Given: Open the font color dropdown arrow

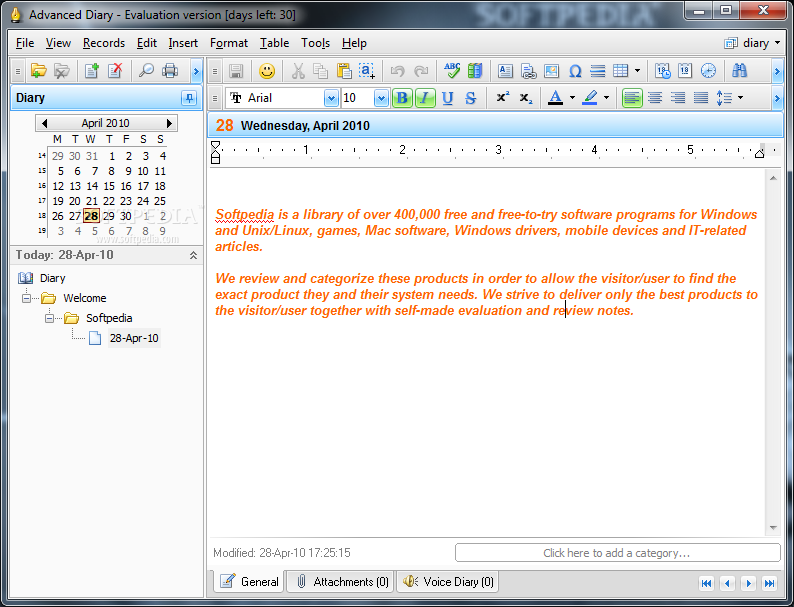Looking at the screenshot, I should coord(572,98).
